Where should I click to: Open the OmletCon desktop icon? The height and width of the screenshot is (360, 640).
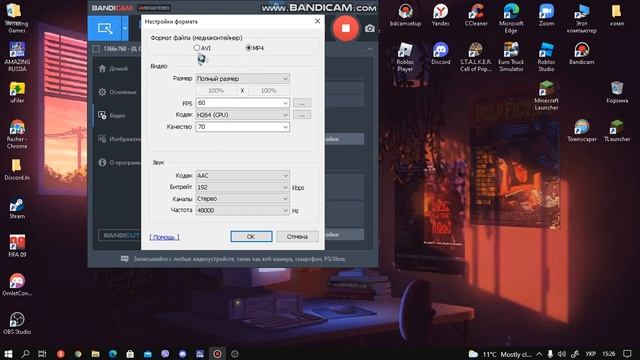point(17,285)
